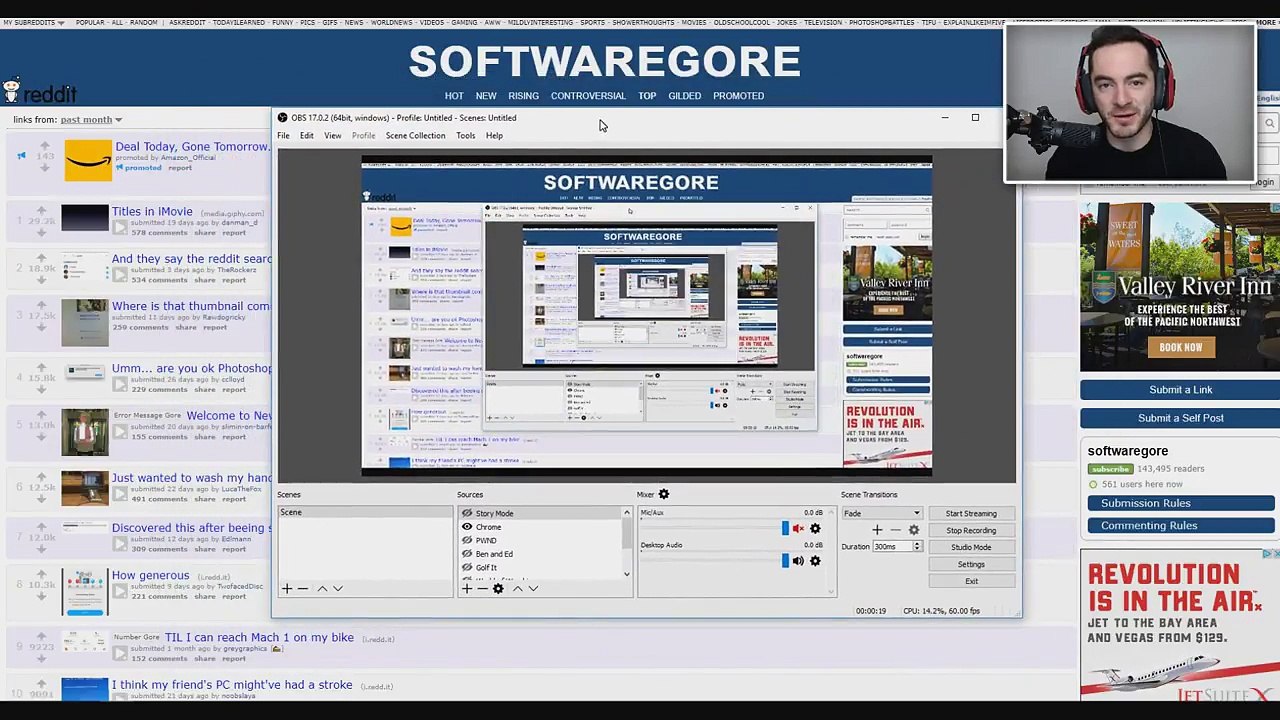Click the Studio Mode button

(x=971, y=547)
